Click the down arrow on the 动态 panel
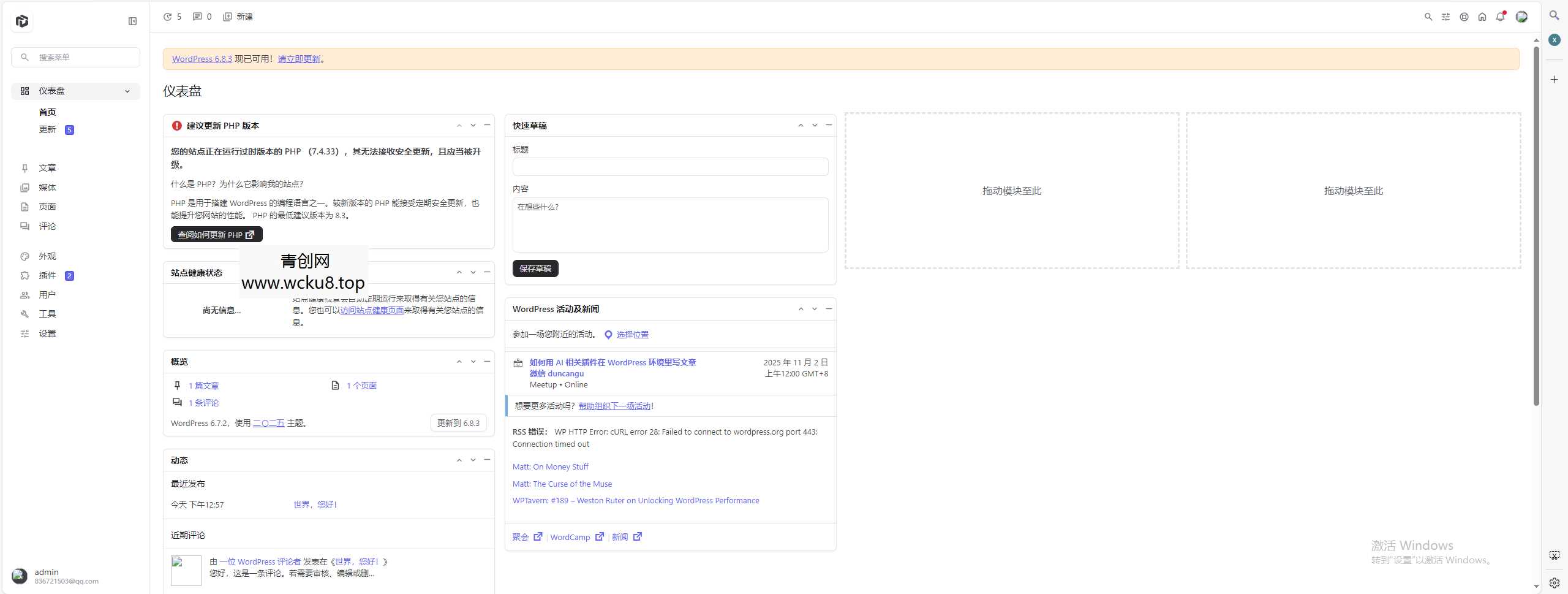The height and width of the screenshot is (594, 1568). 473,460
